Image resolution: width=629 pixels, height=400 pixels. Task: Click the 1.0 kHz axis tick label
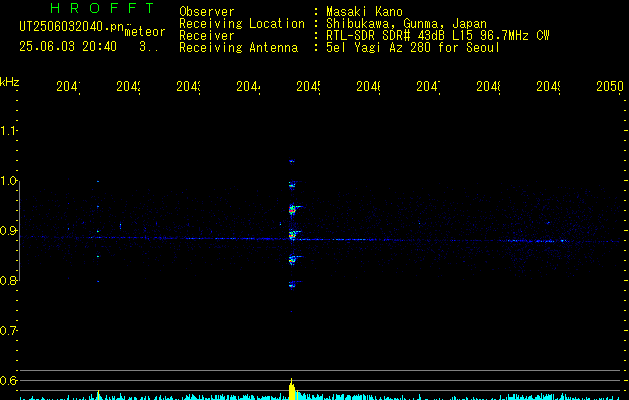tap(8, 181)
